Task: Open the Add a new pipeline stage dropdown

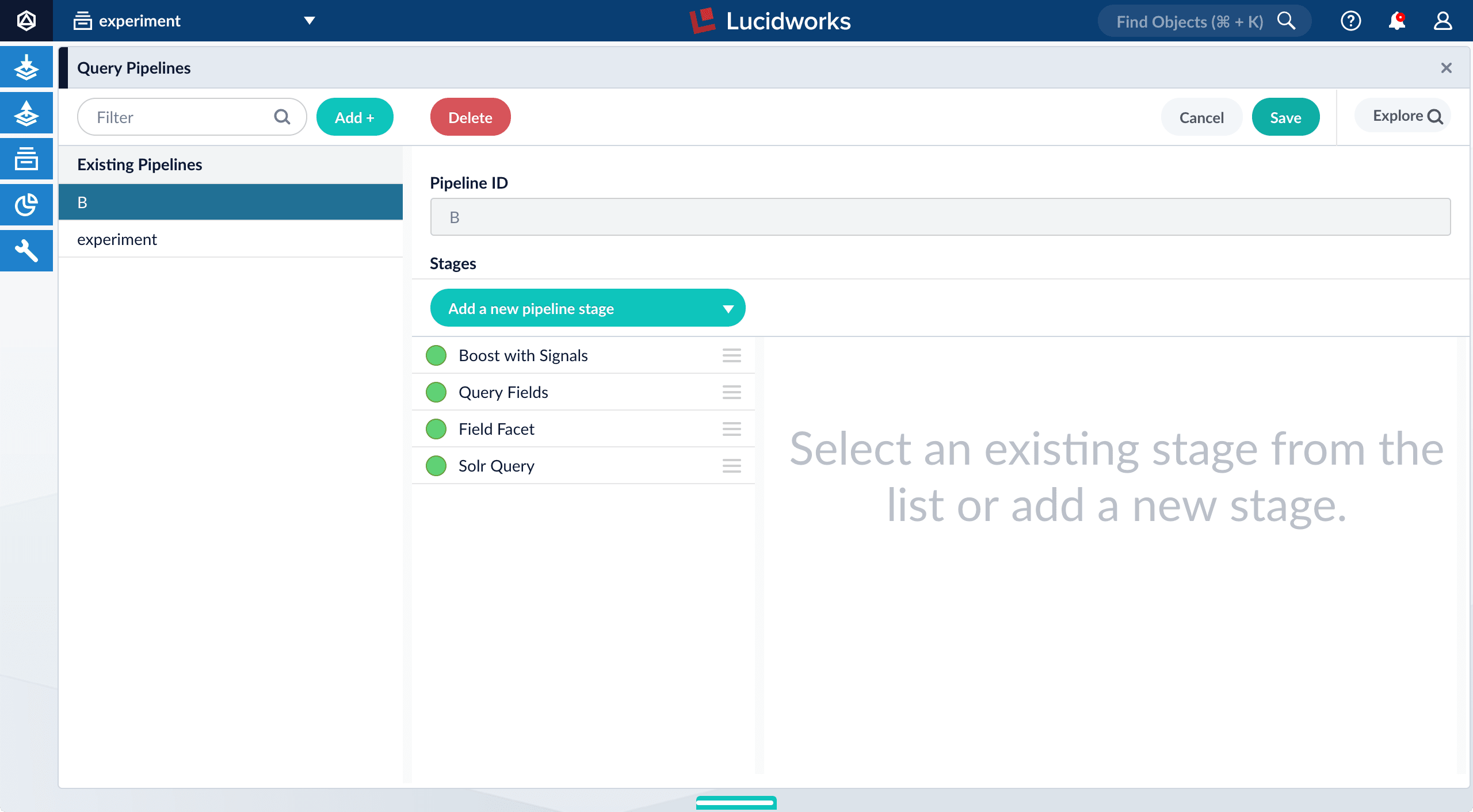Action: click(x=587, y=308)
